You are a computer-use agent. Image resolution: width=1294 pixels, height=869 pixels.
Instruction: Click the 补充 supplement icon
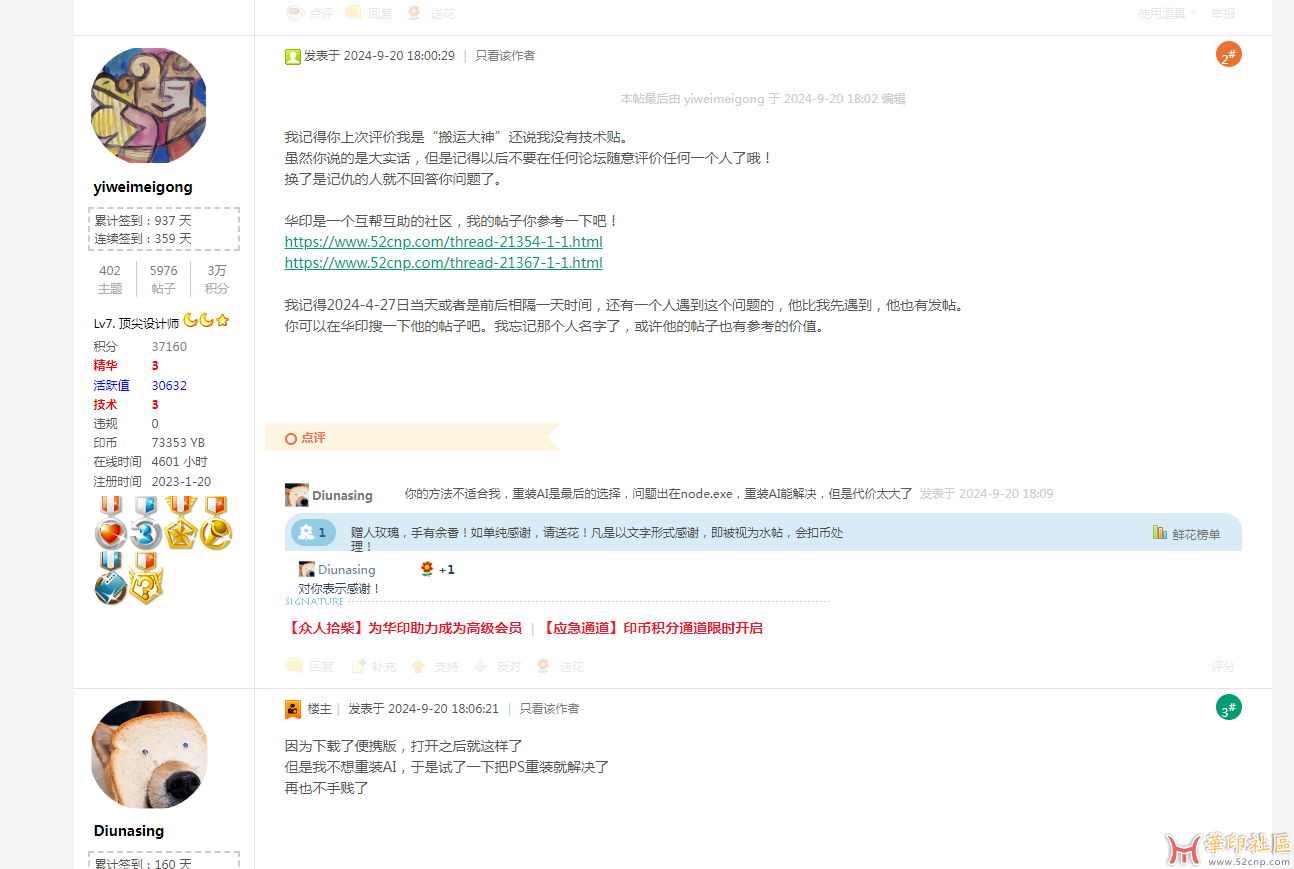click(358, 666)
